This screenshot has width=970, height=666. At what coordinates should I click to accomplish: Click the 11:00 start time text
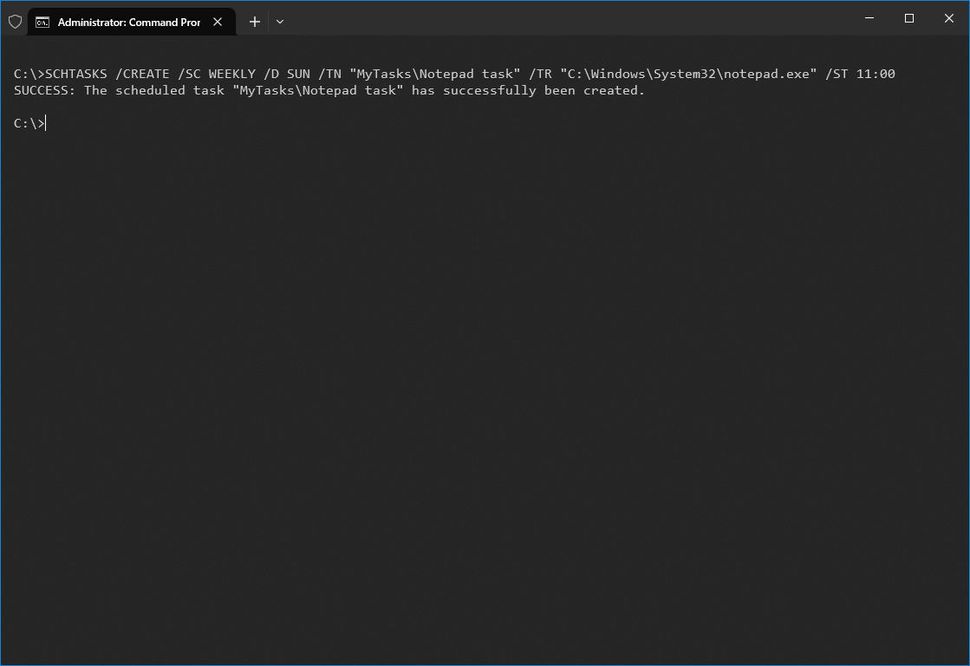(x=880, y=73)
